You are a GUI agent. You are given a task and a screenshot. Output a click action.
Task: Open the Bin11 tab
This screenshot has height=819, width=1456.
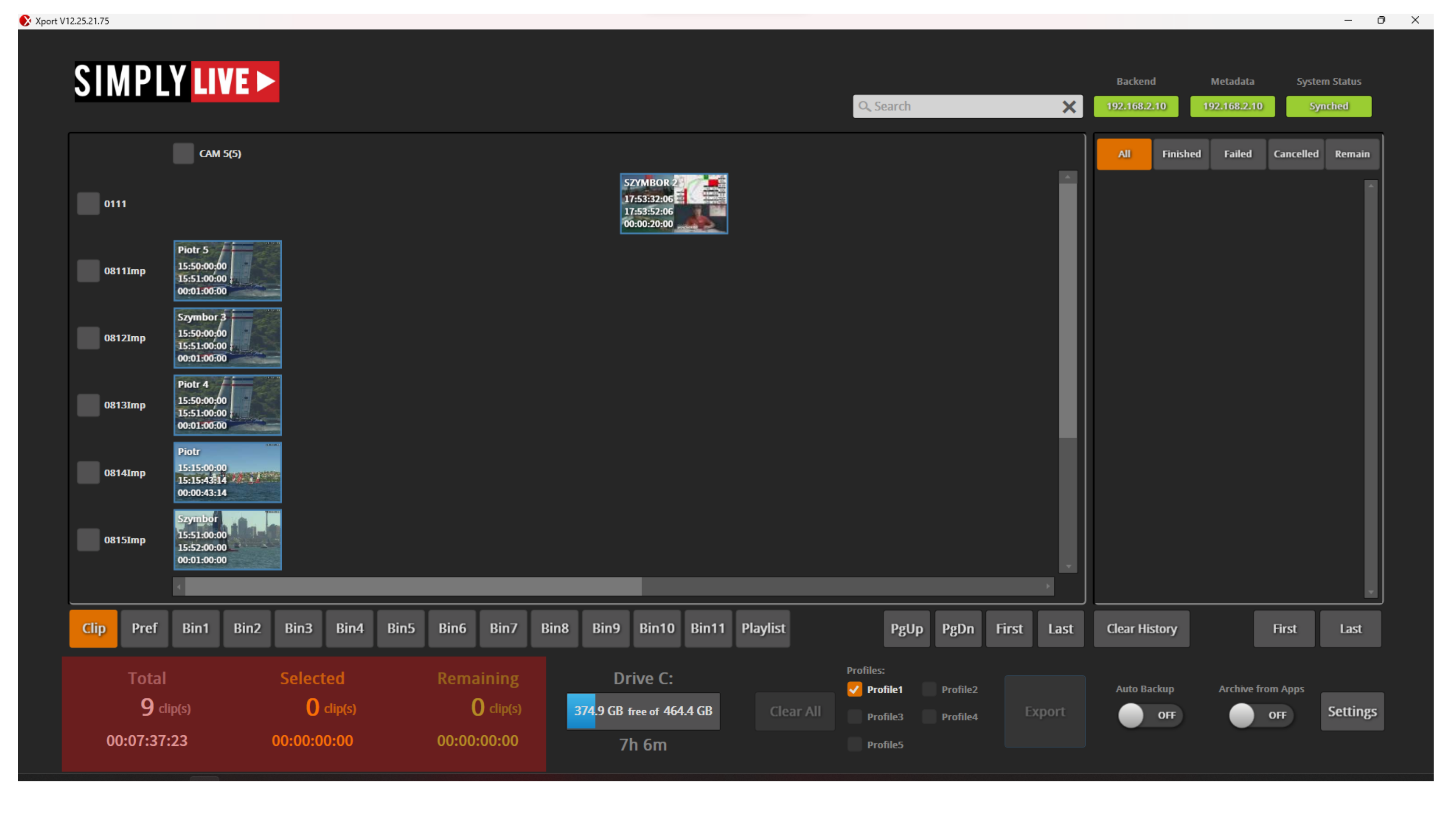point(708,628)
